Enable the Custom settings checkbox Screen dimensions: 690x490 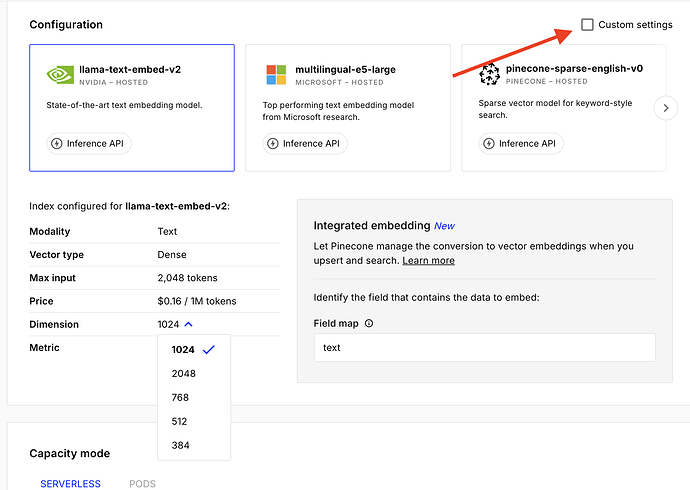587,24
